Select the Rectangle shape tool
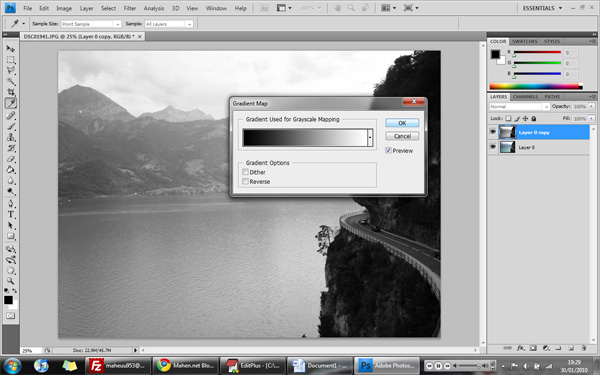This screenshot has width=600, height=375. pyautogui.click(x=10, y=236)
